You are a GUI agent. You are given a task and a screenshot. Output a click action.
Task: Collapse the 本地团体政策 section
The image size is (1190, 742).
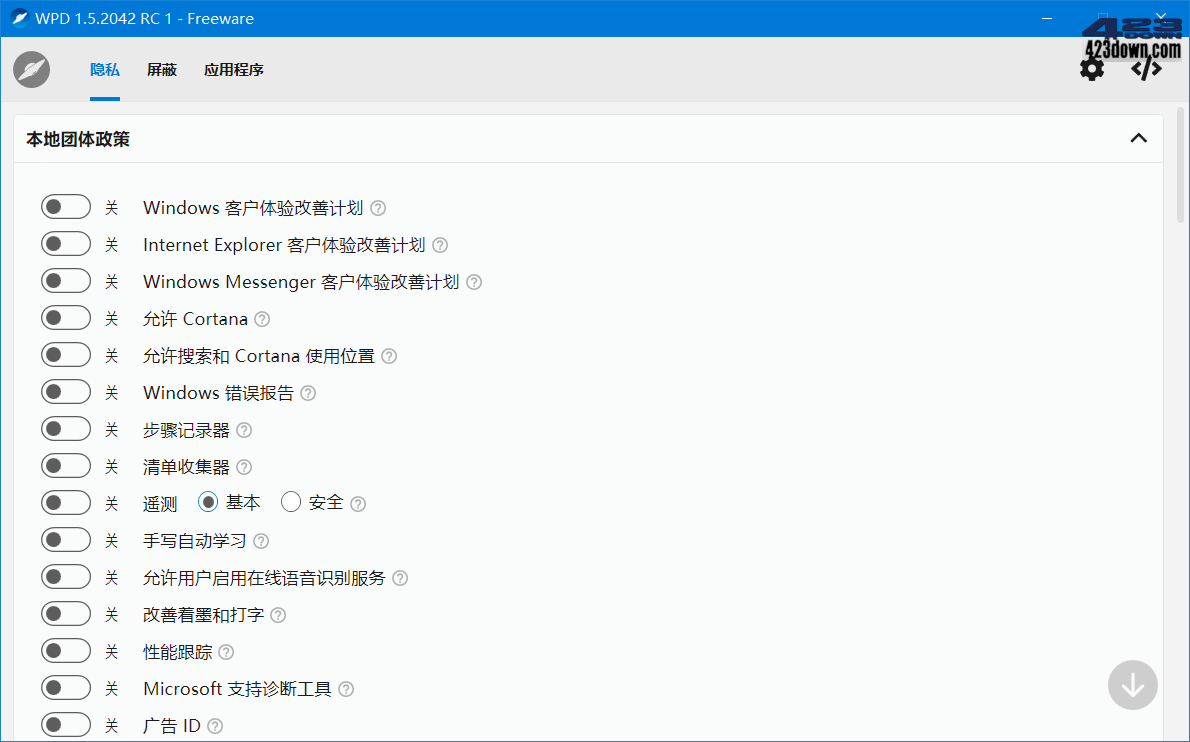pos(1138,138)
